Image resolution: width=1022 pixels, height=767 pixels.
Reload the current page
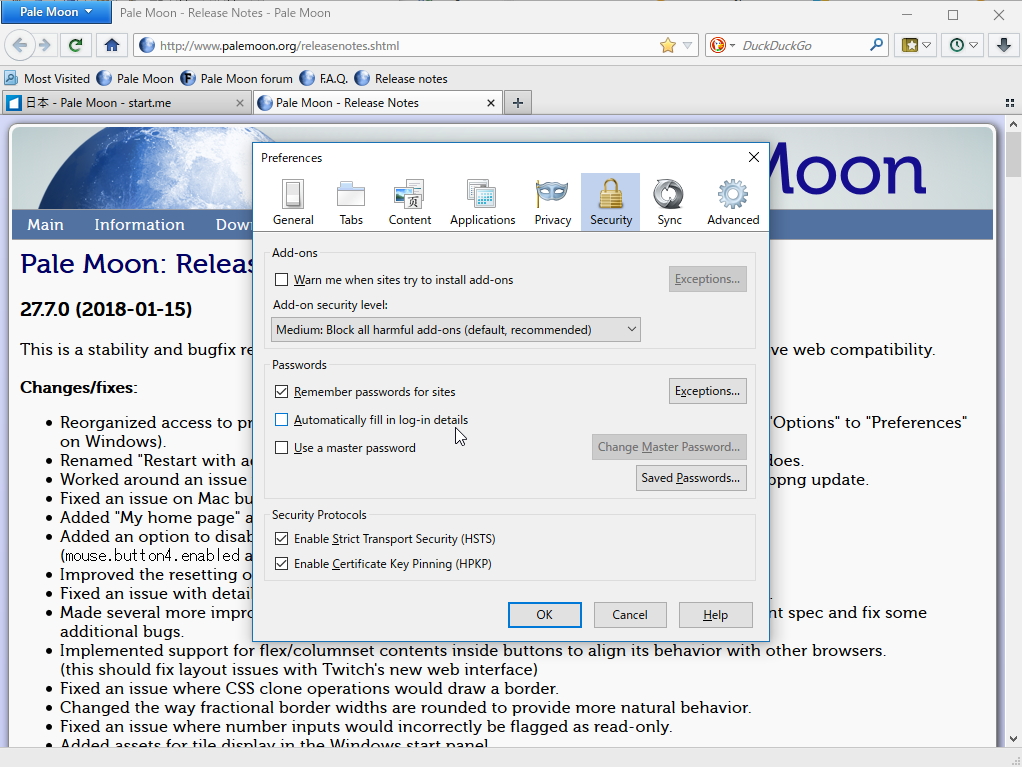[x=76, y=45]
